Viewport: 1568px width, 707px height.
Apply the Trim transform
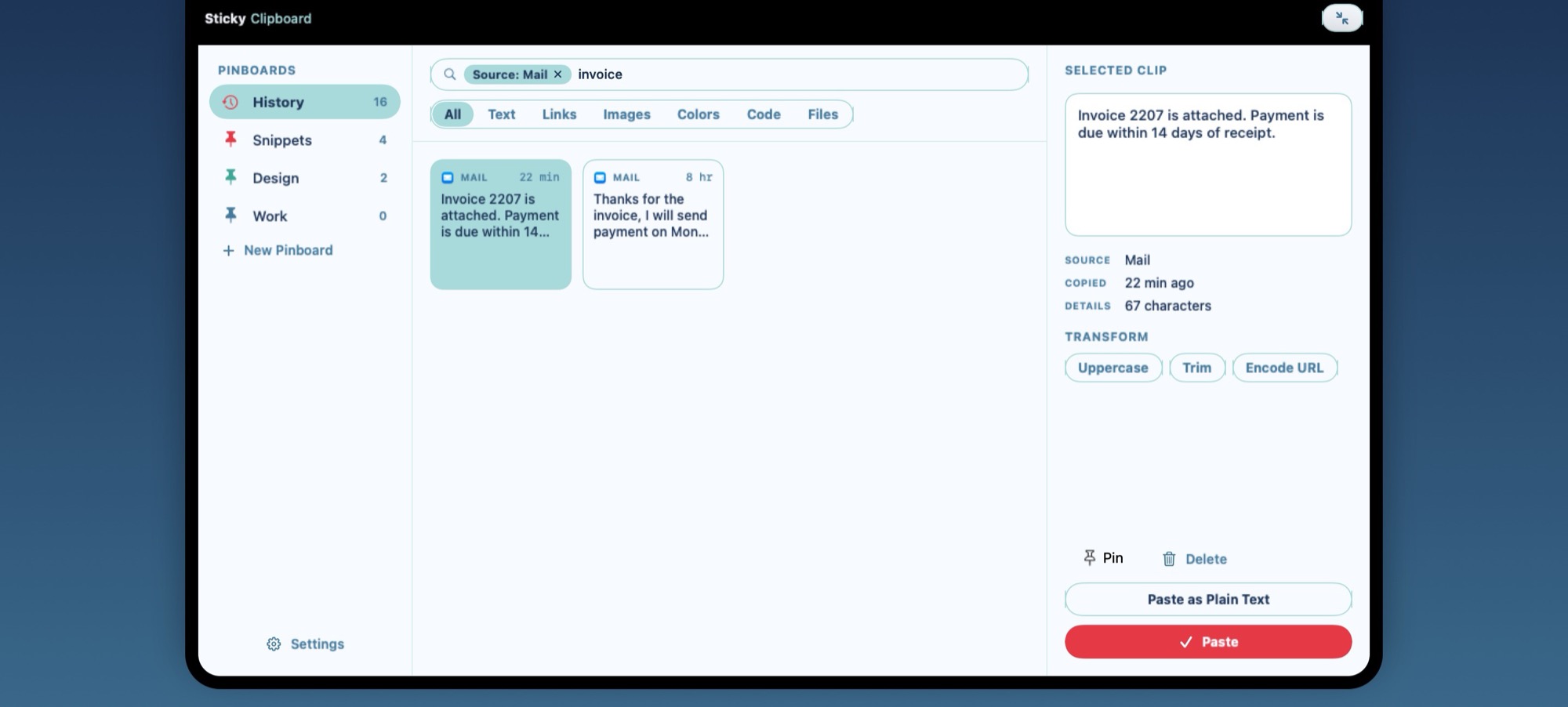[x=1197, y=368]
